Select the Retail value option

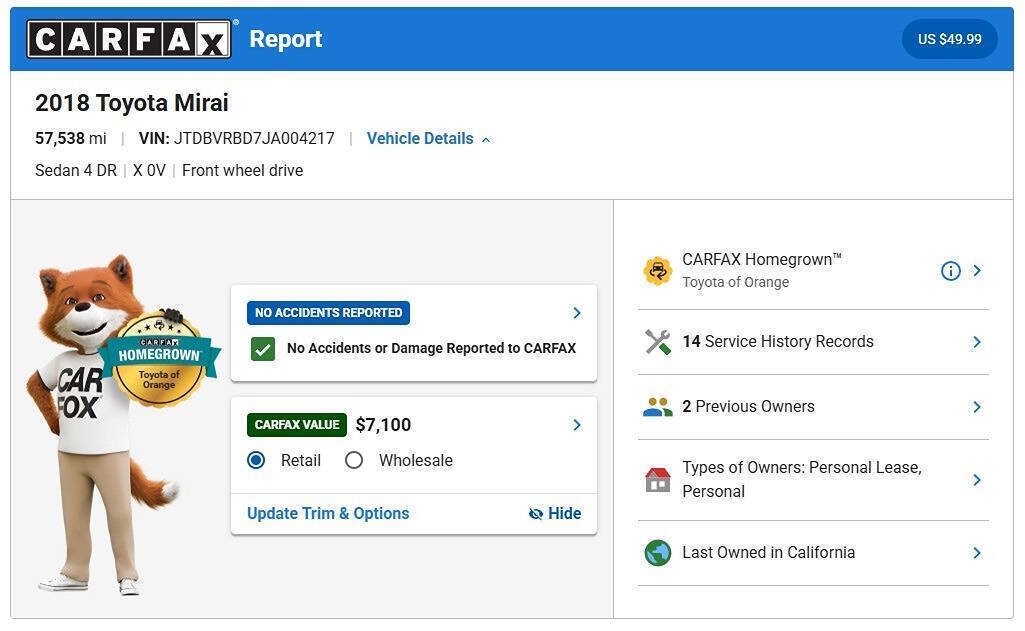(256, 460)
